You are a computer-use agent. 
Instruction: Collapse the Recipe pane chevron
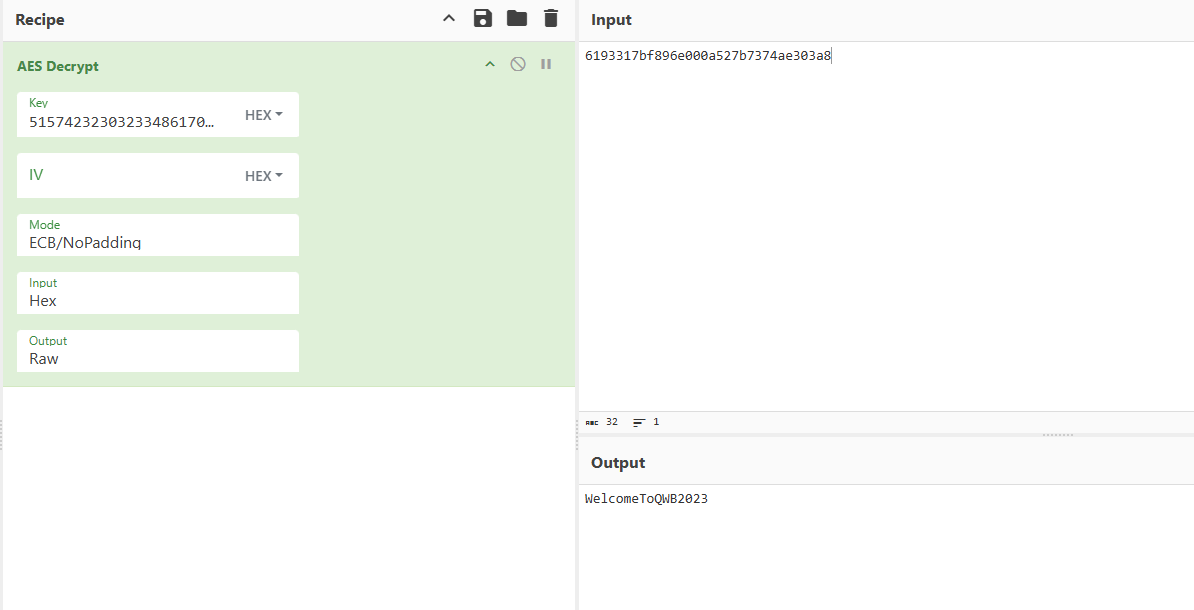[449, 18]
